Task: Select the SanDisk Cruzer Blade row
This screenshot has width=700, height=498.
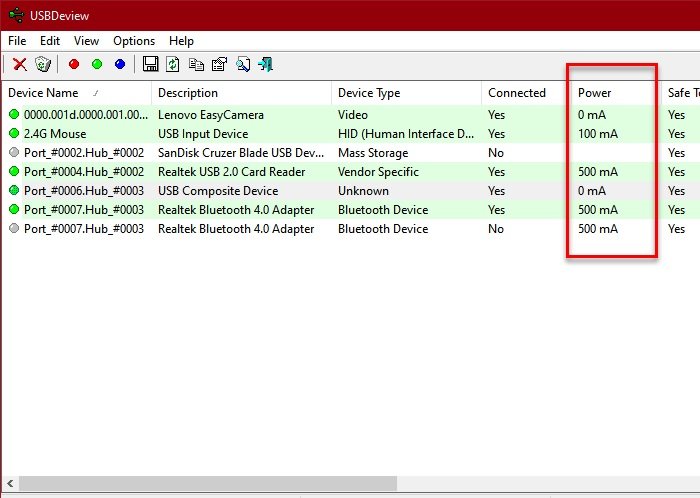Action: [x=240, y=153]
